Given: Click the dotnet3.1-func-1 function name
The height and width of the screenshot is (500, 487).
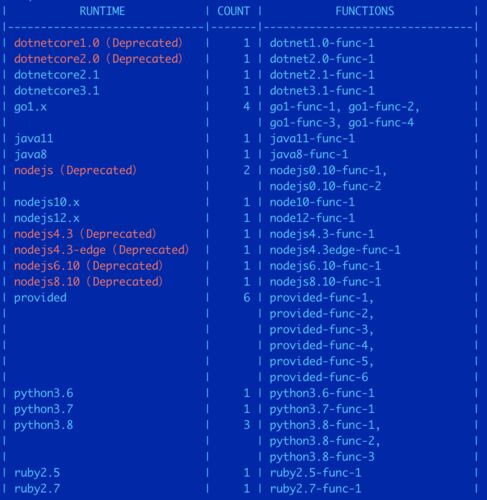Looking at the screenshot, I should click(x=322, y=91).
